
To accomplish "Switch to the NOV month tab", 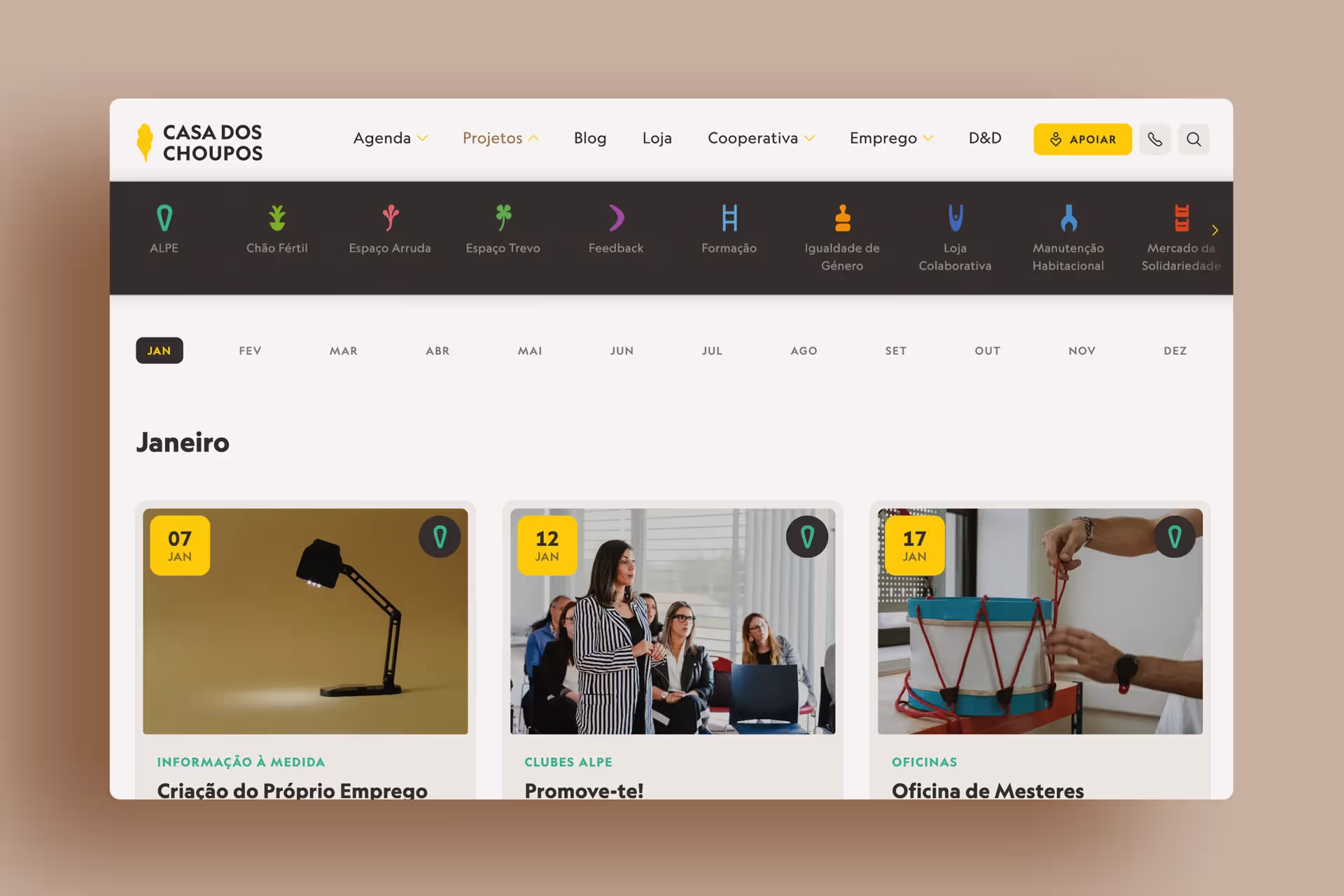I will 1082,351.
